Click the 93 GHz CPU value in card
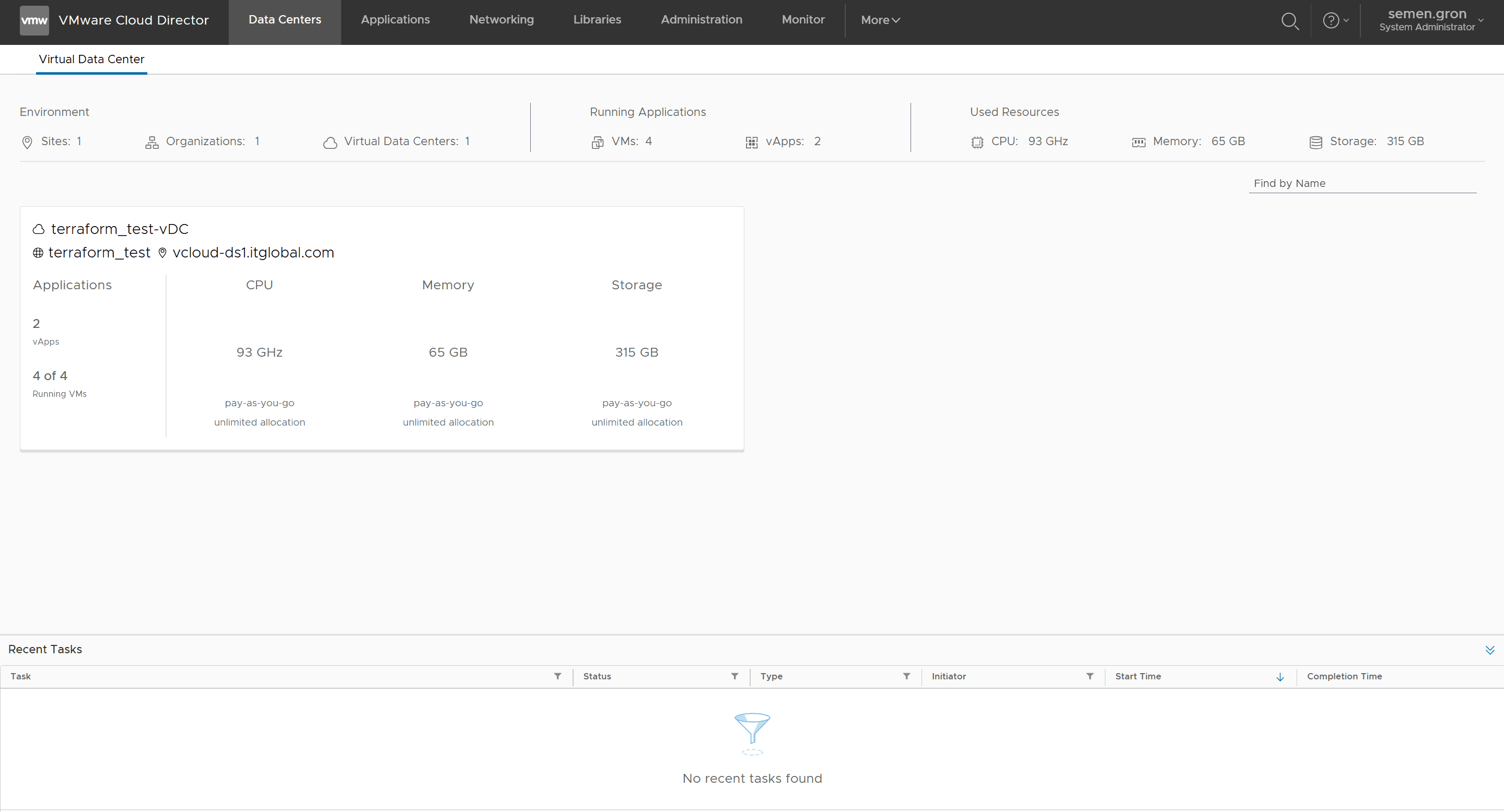1504x812 pixels. click(259, 352)
